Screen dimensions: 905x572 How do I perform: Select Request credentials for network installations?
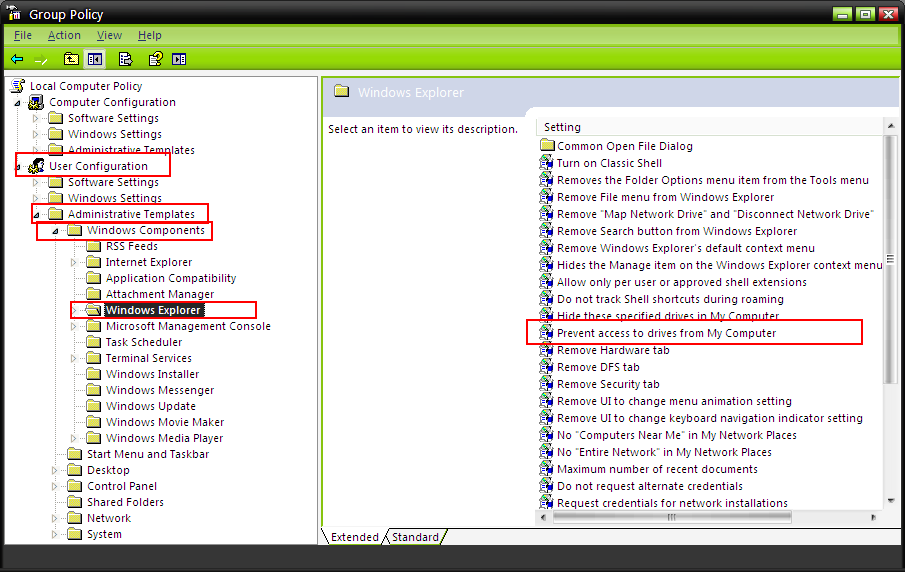pyautogui.click(x=672, y=503)
